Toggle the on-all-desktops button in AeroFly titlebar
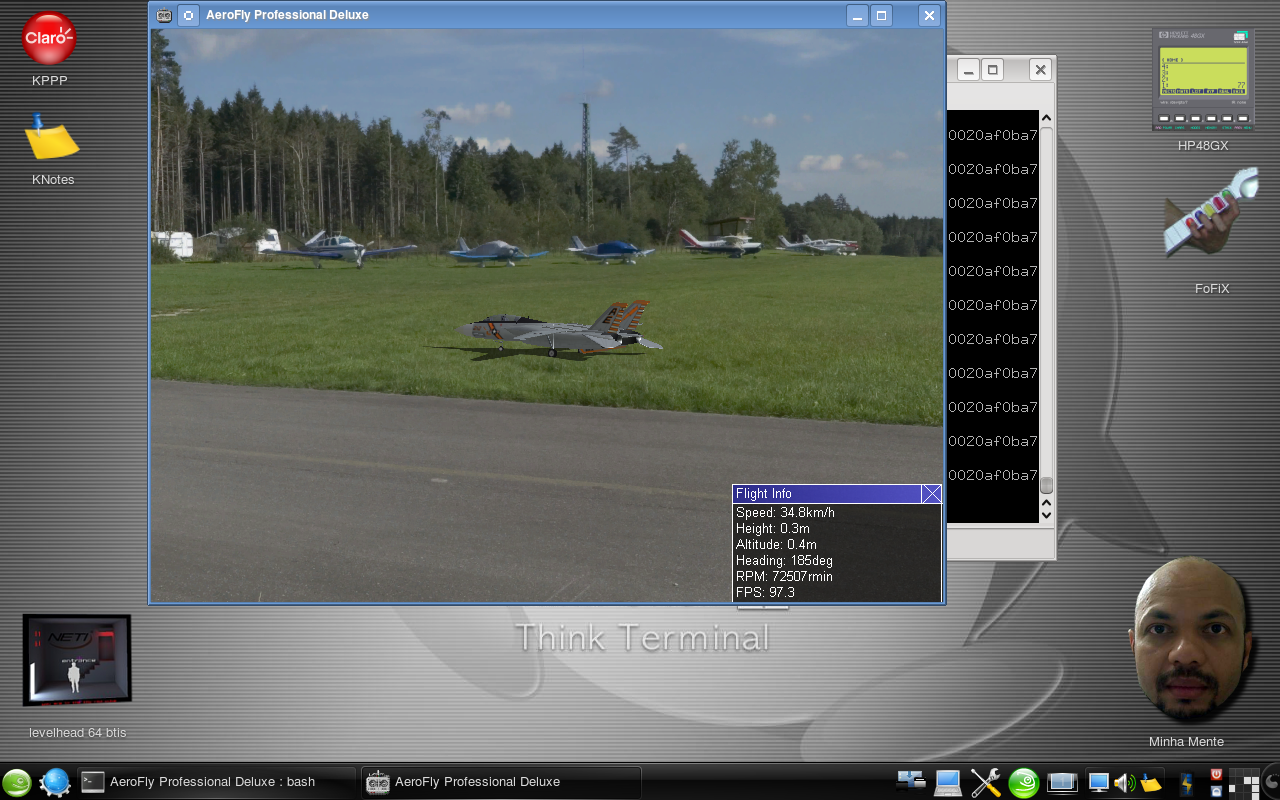 pos(188,15)
